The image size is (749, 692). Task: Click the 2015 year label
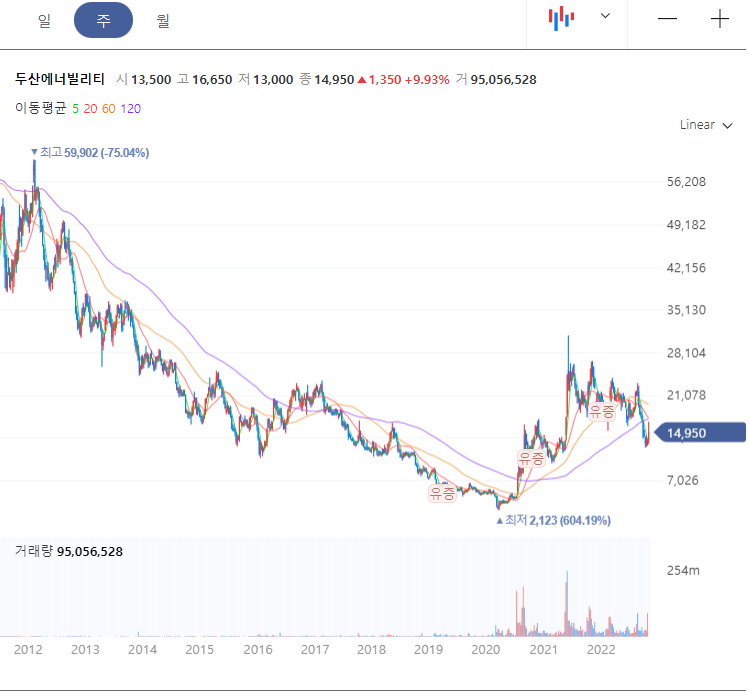click(199, 649)
